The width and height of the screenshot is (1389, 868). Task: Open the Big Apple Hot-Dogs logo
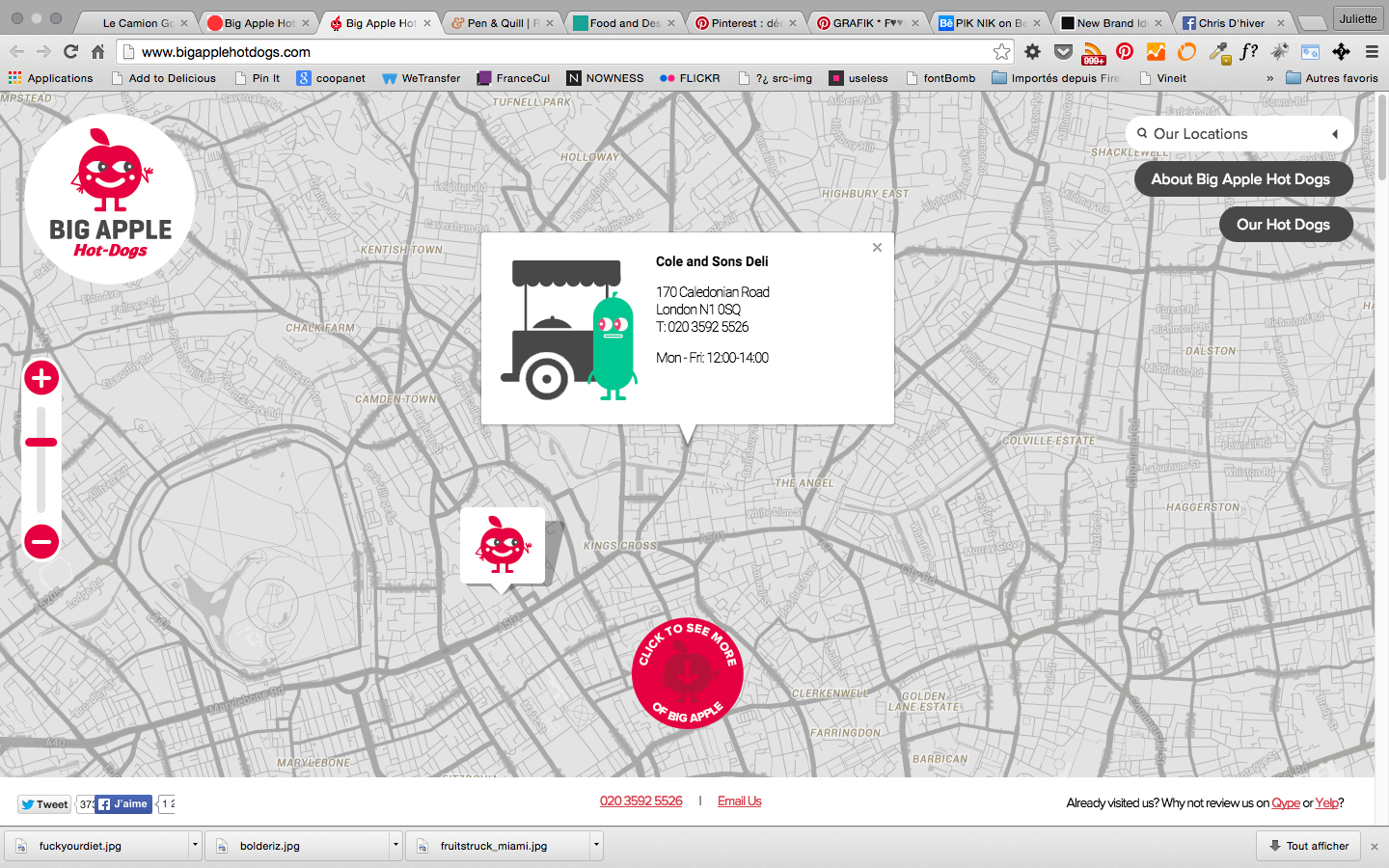point(110,199)
